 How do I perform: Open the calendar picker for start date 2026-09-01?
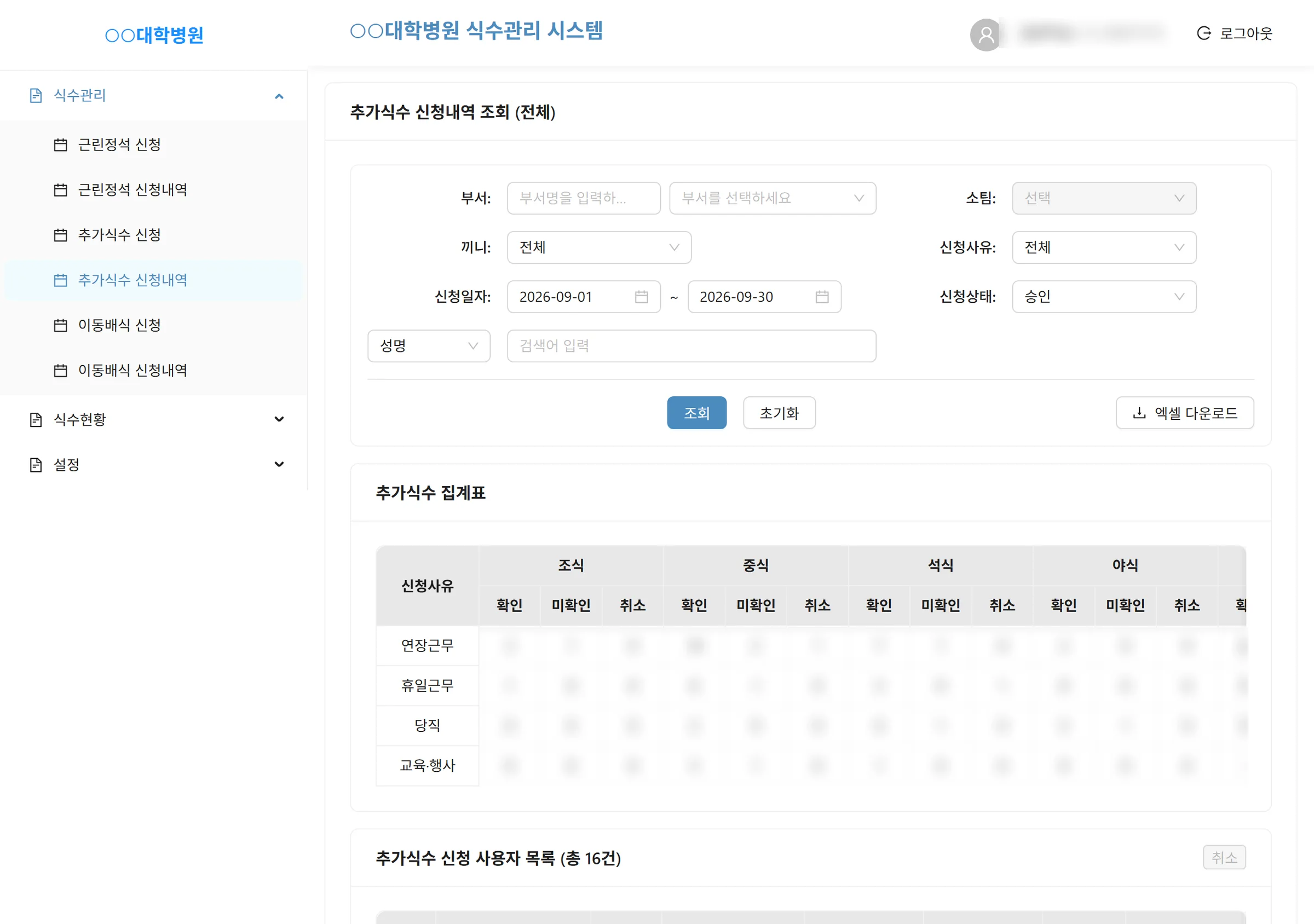pos(642,297)
